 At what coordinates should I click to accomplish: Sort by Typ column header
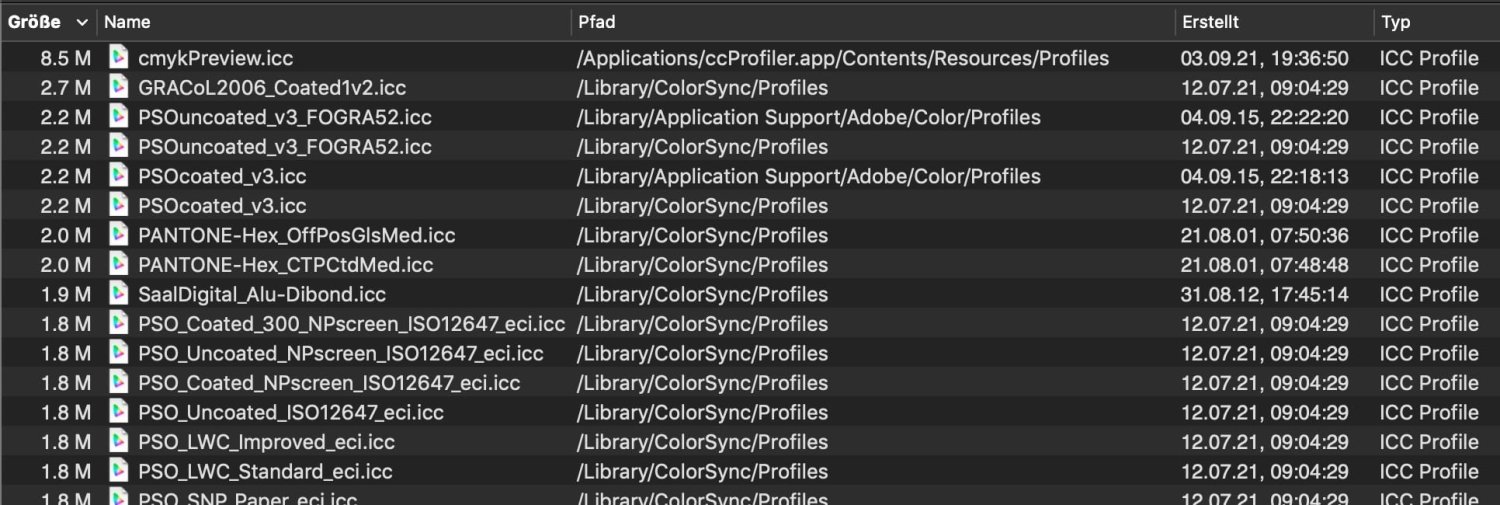tap(1396, 22)
